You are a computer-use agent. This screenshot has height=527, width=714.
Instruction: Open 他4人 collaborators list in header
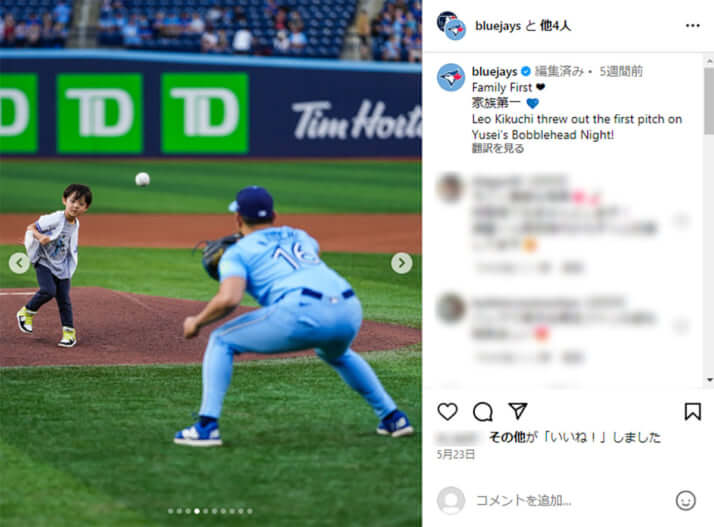point(555,26)
